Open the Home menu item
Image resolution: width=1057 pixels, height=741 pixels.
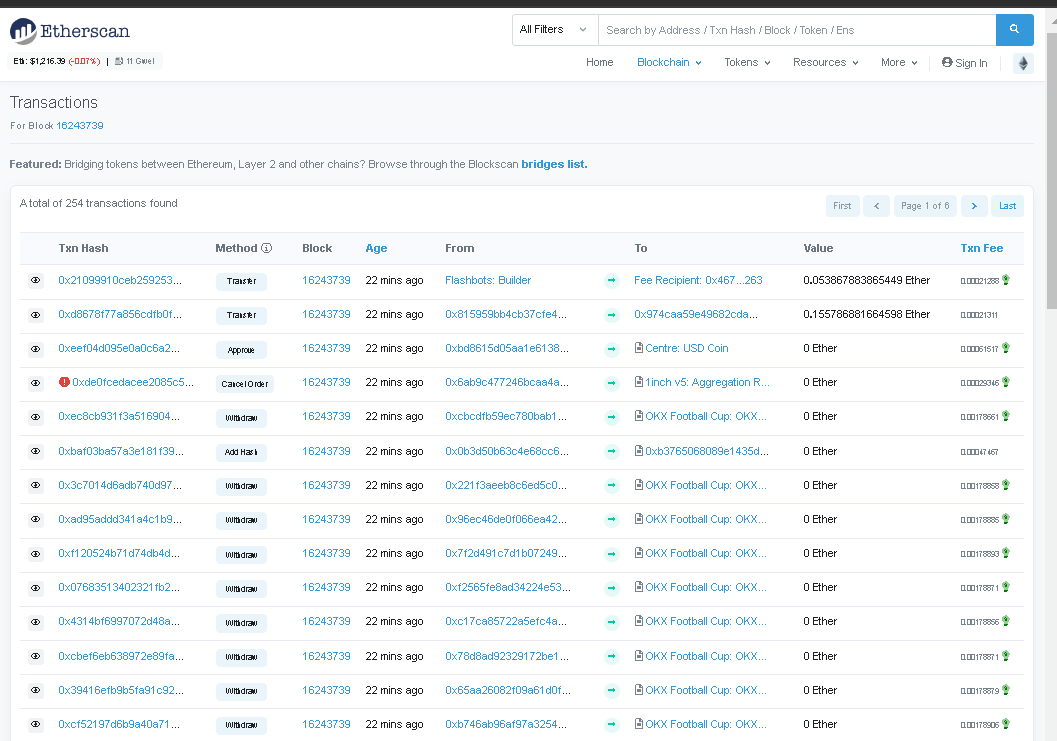pyautogui.click(x=599, y=62)
